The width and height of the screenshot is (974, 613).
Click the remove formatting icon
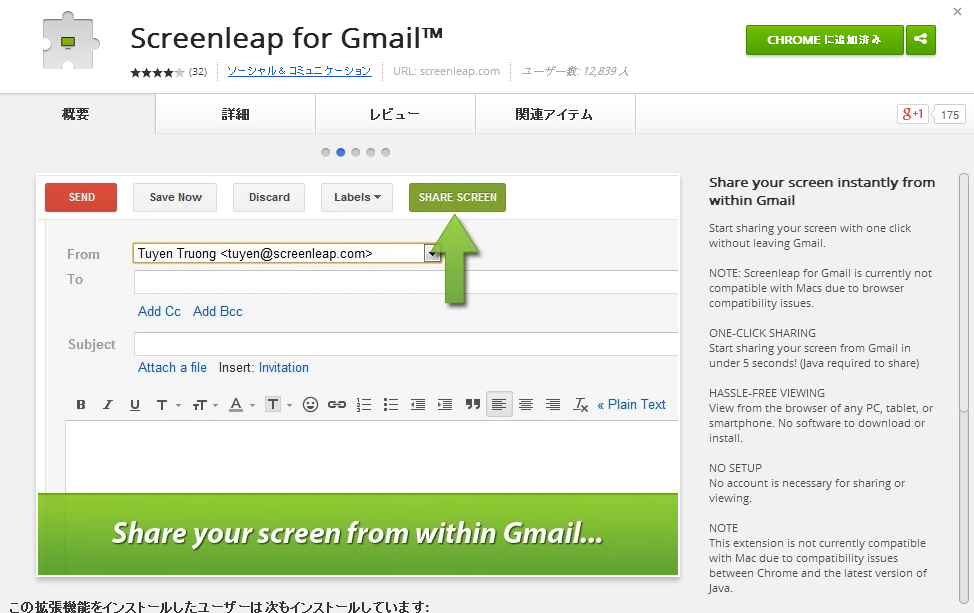pyautogui.click(x=580, y=405)
